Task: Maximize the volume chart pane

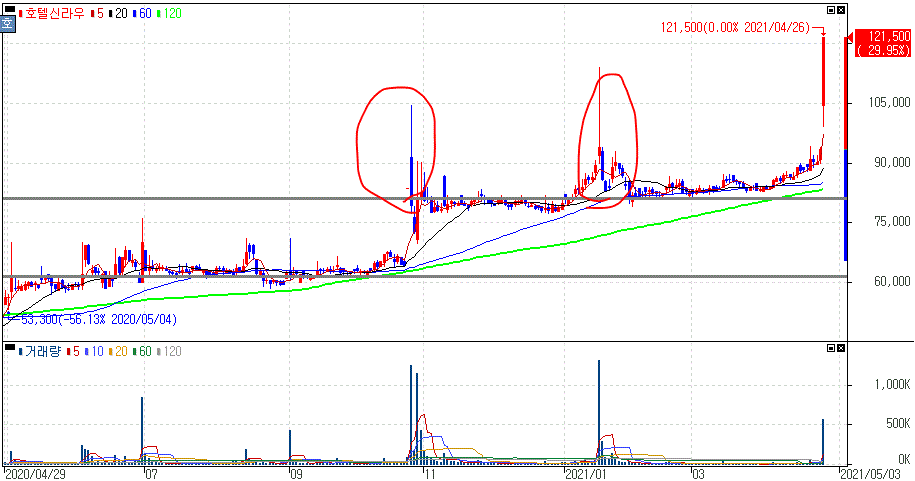Action: click(x=831, y=348)
